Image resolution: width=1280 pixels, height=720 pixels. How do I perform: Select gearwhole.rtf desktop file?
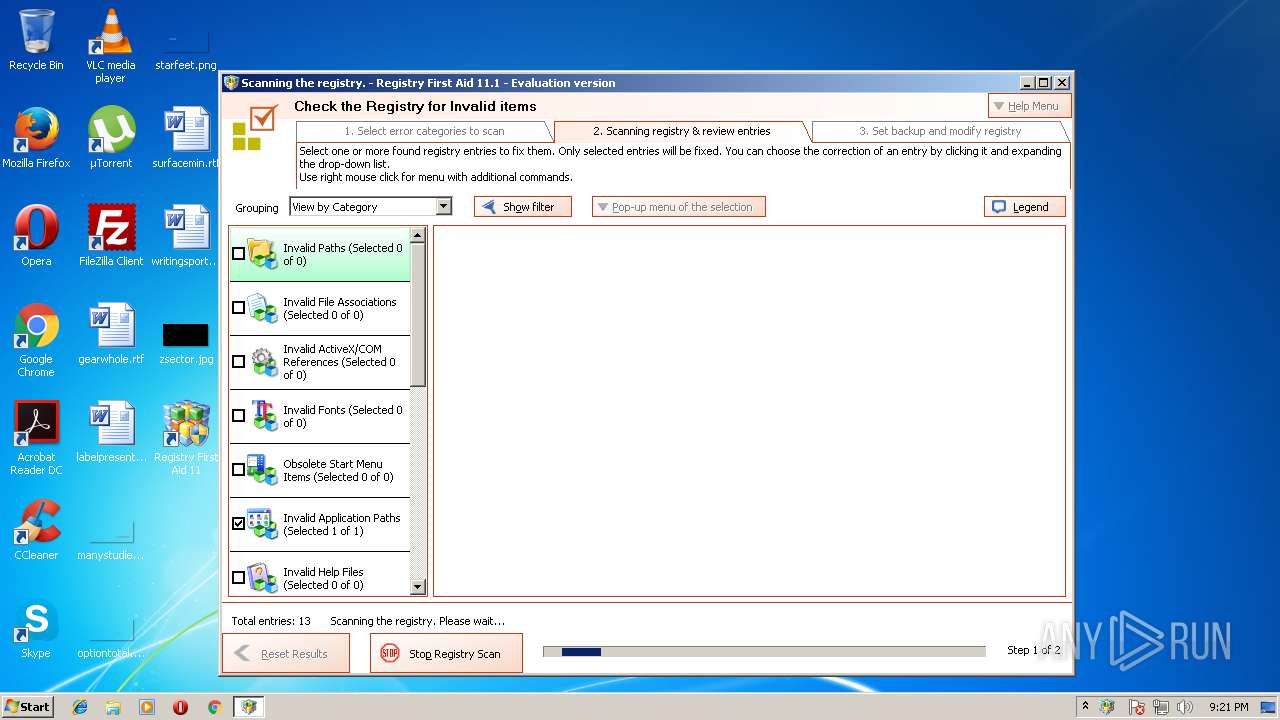click(110, 334)
